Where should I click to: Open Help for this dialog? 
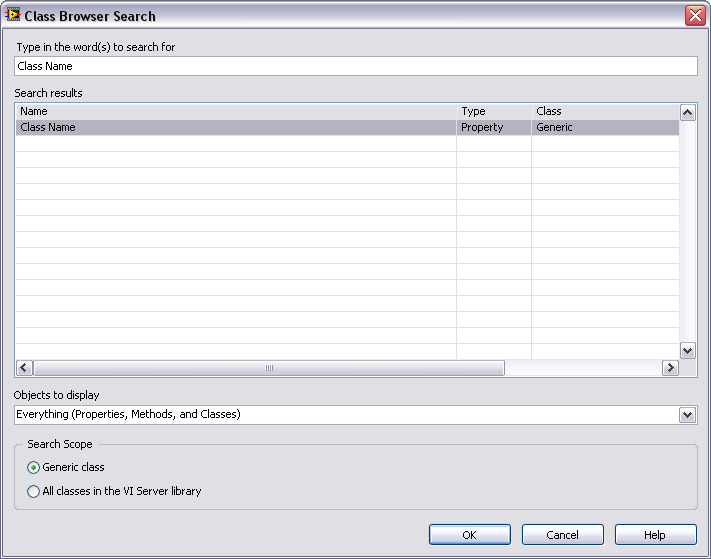click(x=655, y=535)
